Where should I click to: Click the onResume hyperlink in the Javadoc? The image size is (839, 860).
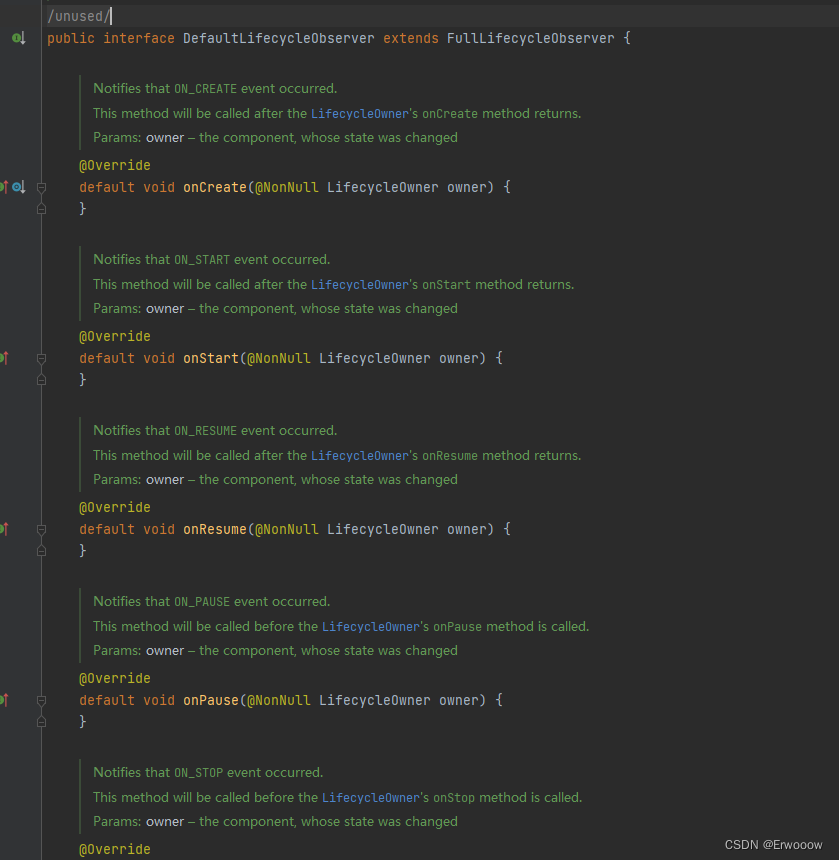(x=450, y=455)
